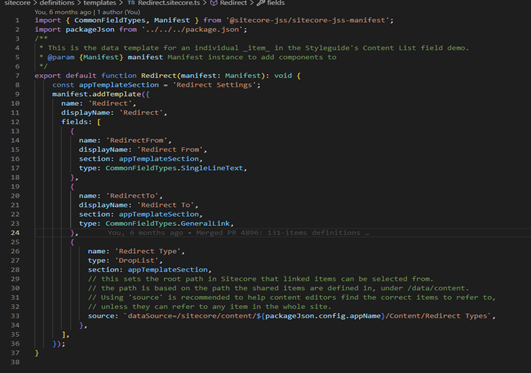
Task: Open the fields symbol breadcrumb
Action: pos(276,3)
